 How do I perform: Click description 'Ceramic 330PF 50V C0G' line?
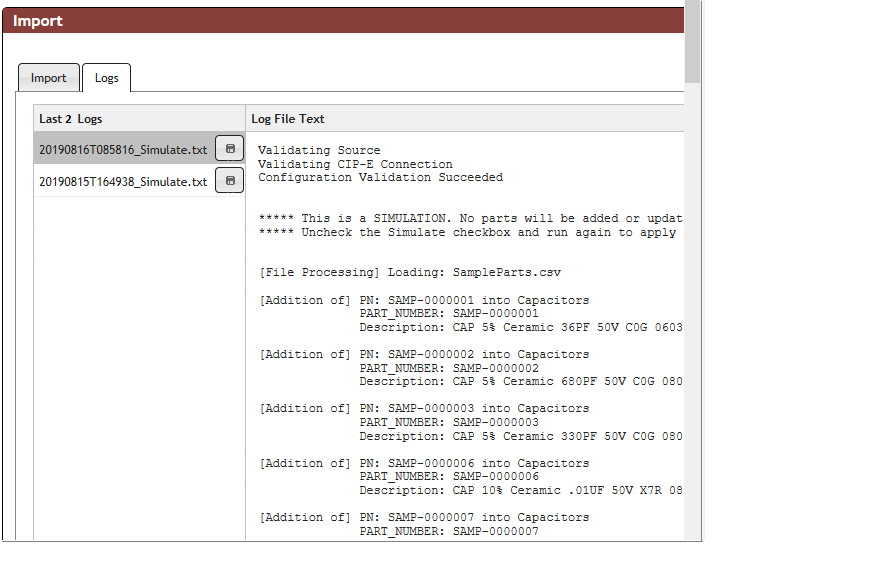tap(521, 436)
